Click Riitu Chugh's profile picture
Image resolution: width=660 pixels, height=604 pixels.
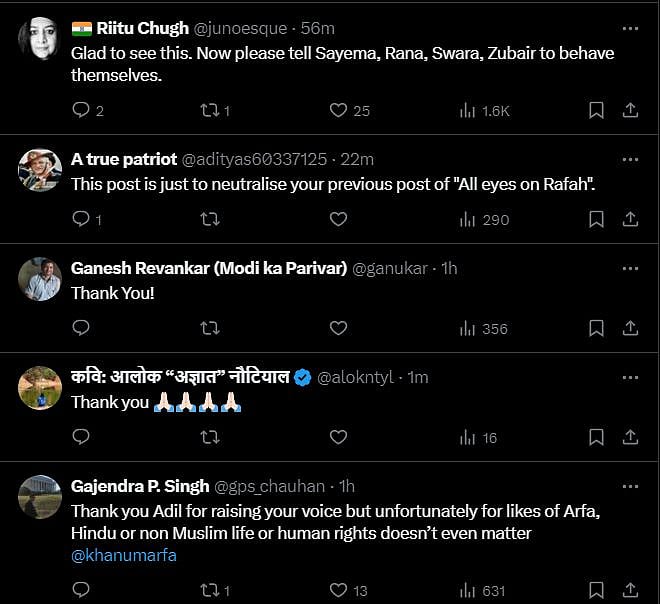pyautogui.click(x=40, y=39)
